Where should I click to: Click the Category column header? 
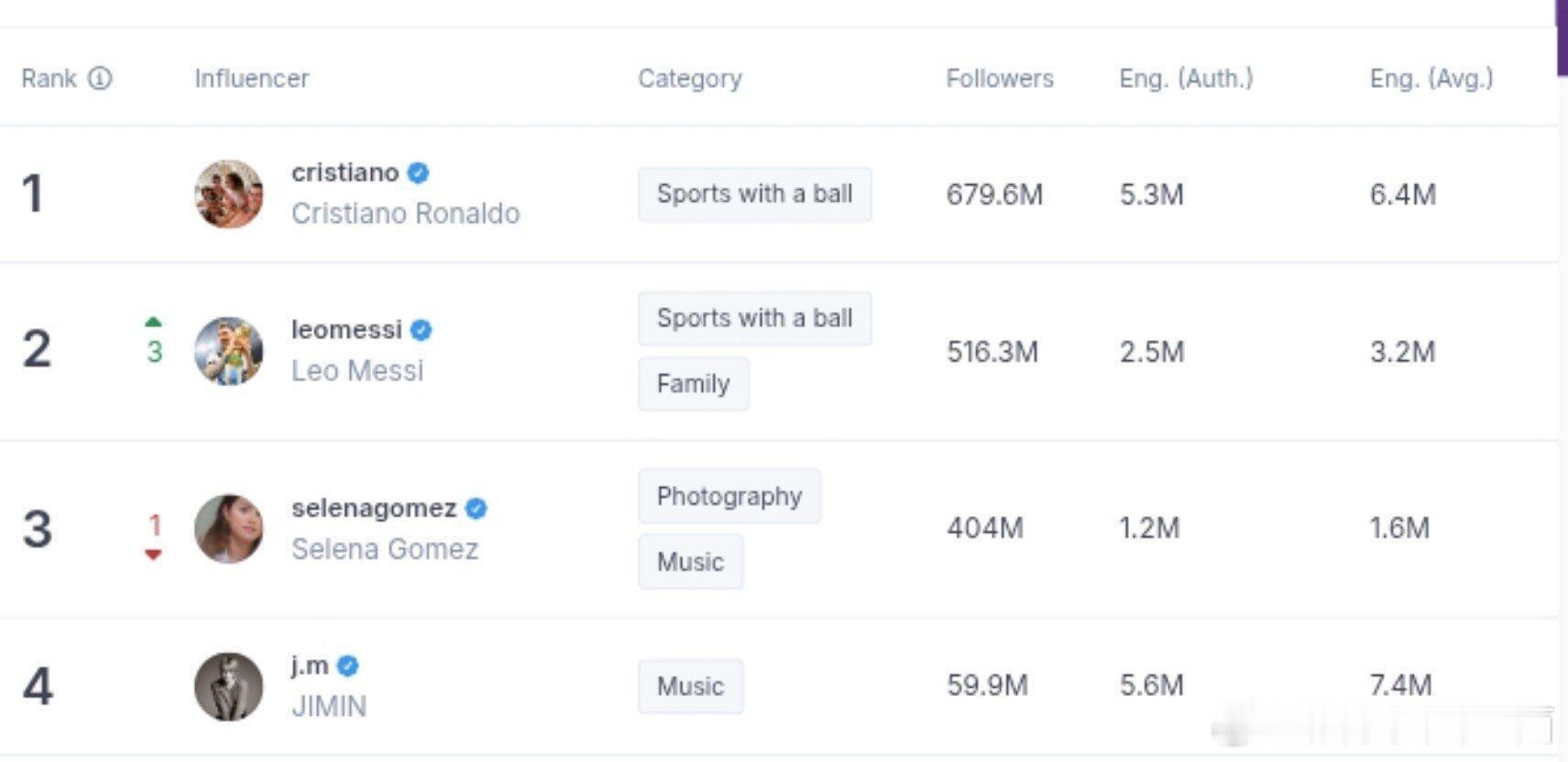pos(690,79)
